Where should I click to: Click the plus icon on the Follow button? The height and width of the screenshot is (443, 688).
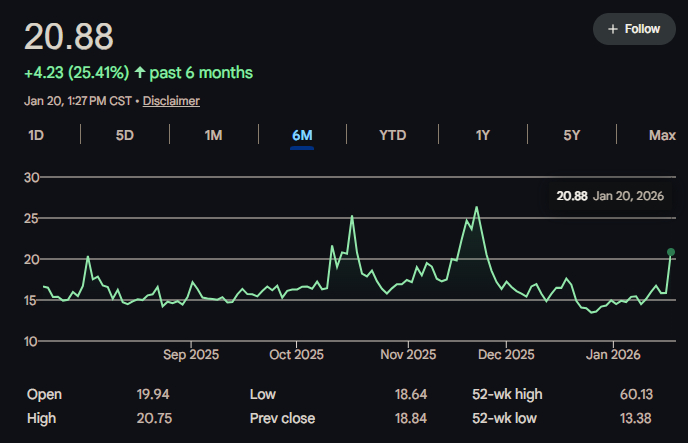click(613, 29)
